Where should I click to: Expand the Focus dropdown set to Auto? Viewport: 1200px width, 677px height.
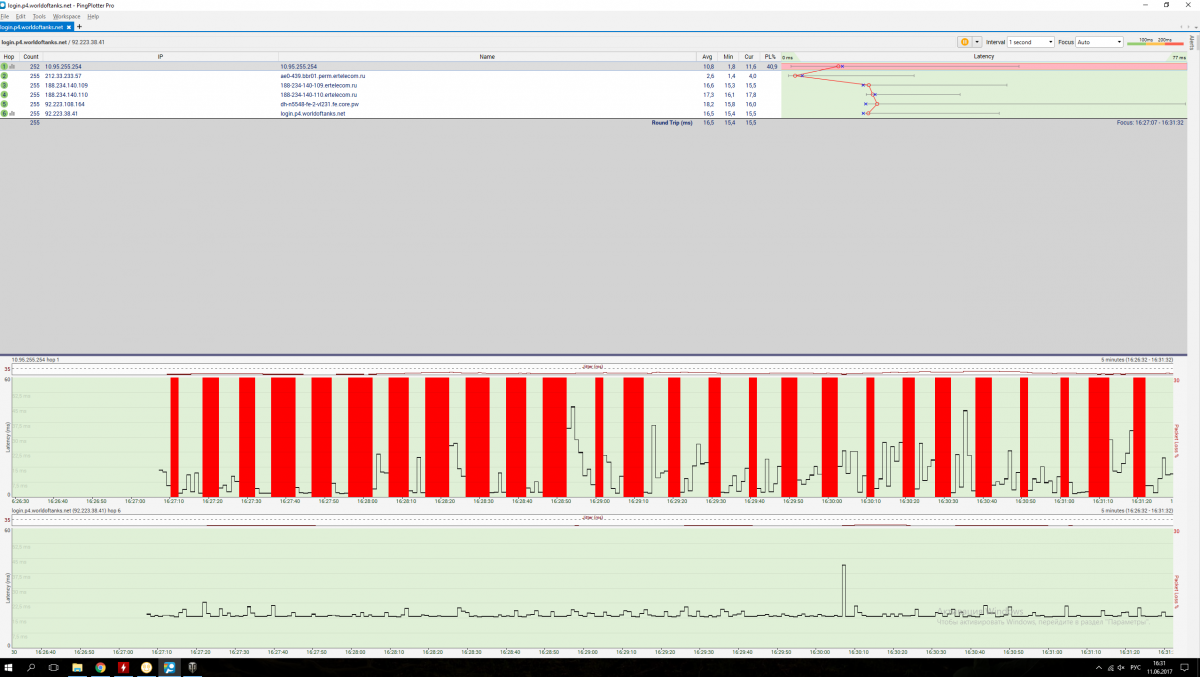click(1098, 42)
